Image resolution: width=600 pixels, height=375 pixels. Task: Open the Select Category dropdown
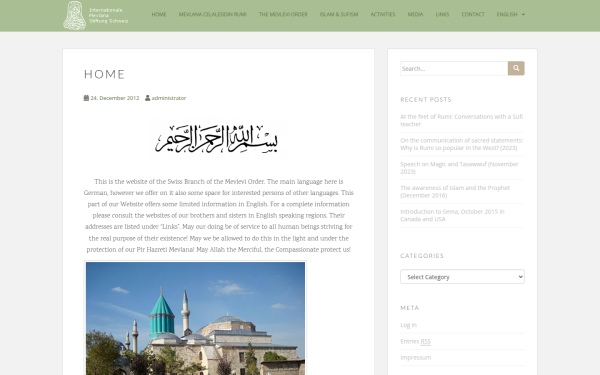tap(462, 277)
